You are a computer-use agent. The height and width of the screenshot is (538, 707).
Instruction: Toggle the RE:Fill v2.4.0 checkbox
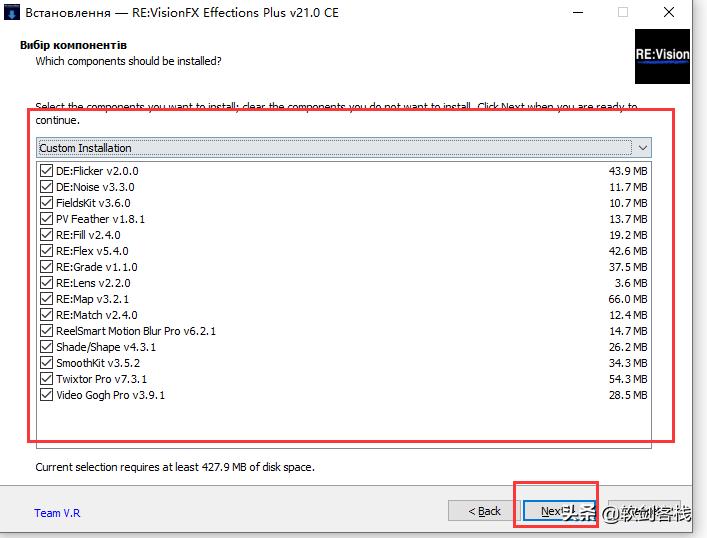pyautogui.click(x=46, y=235)
